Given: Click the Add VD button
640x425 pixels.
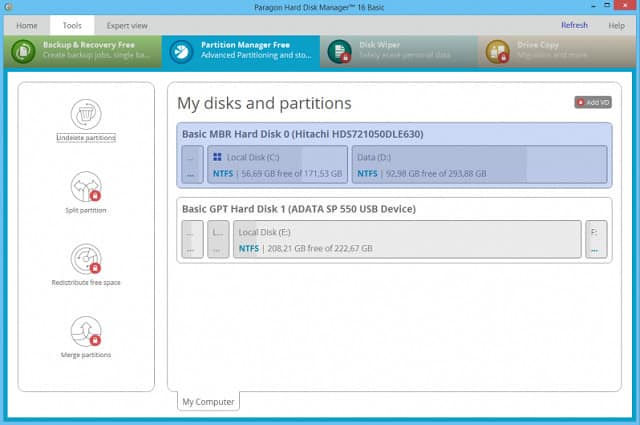Looking at the screenshot, I should [593, 102].
